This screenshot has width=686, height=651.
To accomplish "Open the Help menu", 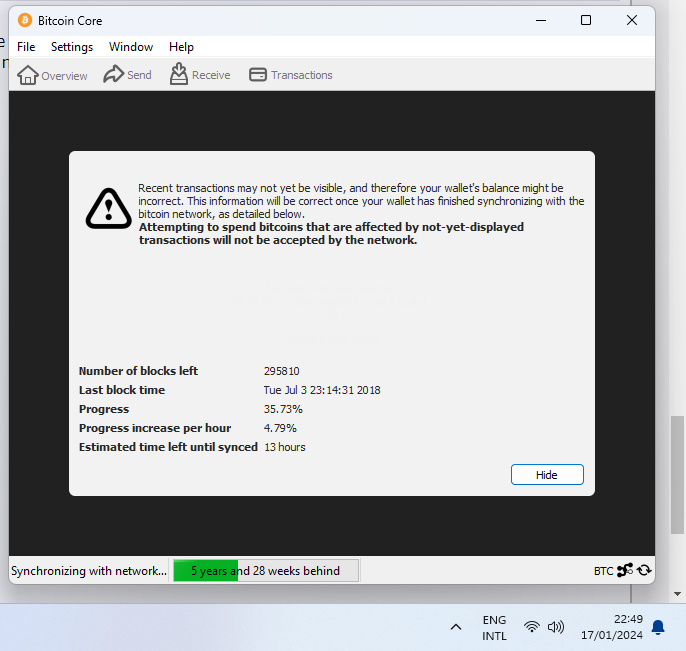I will tap(181, 47).
